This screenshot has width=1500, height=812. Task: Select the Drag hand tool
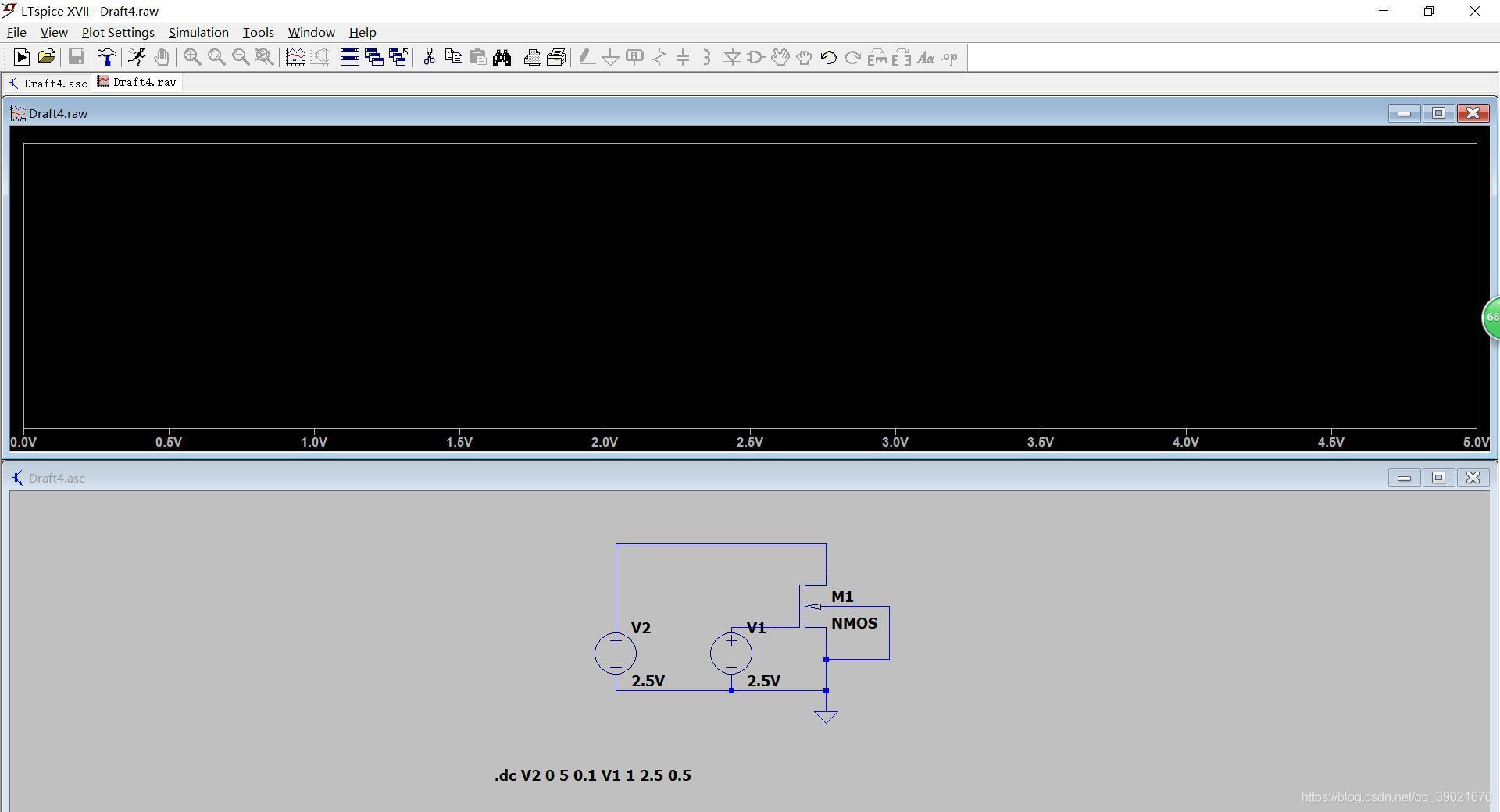(804, 57)
